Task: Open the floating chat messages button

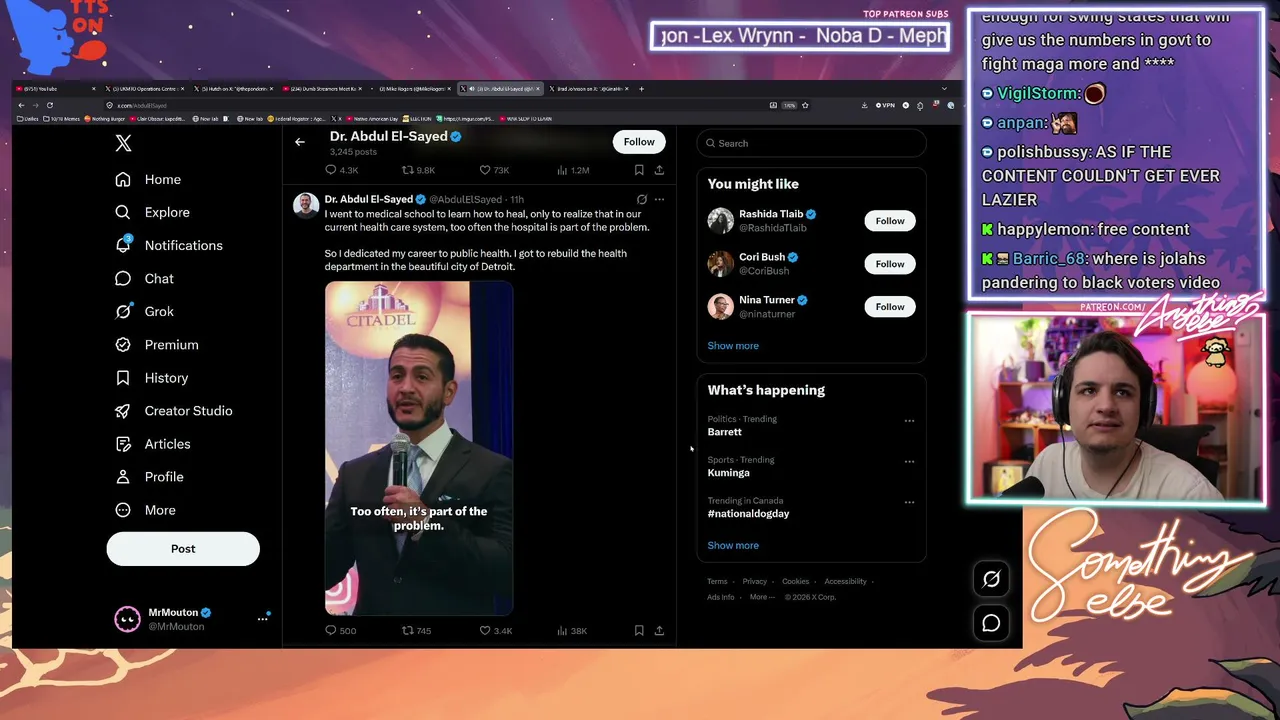Action: tap(991, 623)
